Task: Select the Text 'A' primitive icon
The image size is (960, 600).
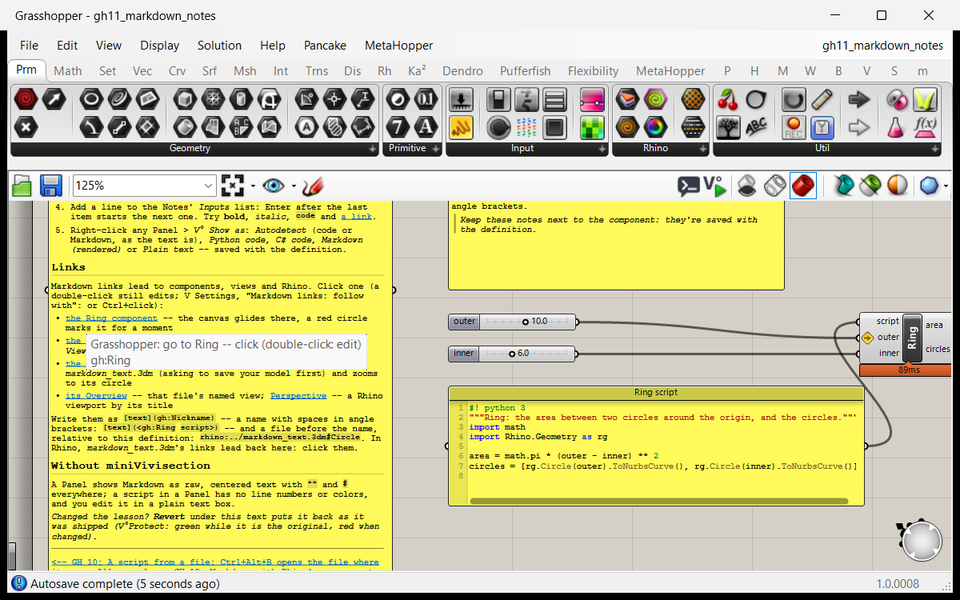Action: pos(426,127)
